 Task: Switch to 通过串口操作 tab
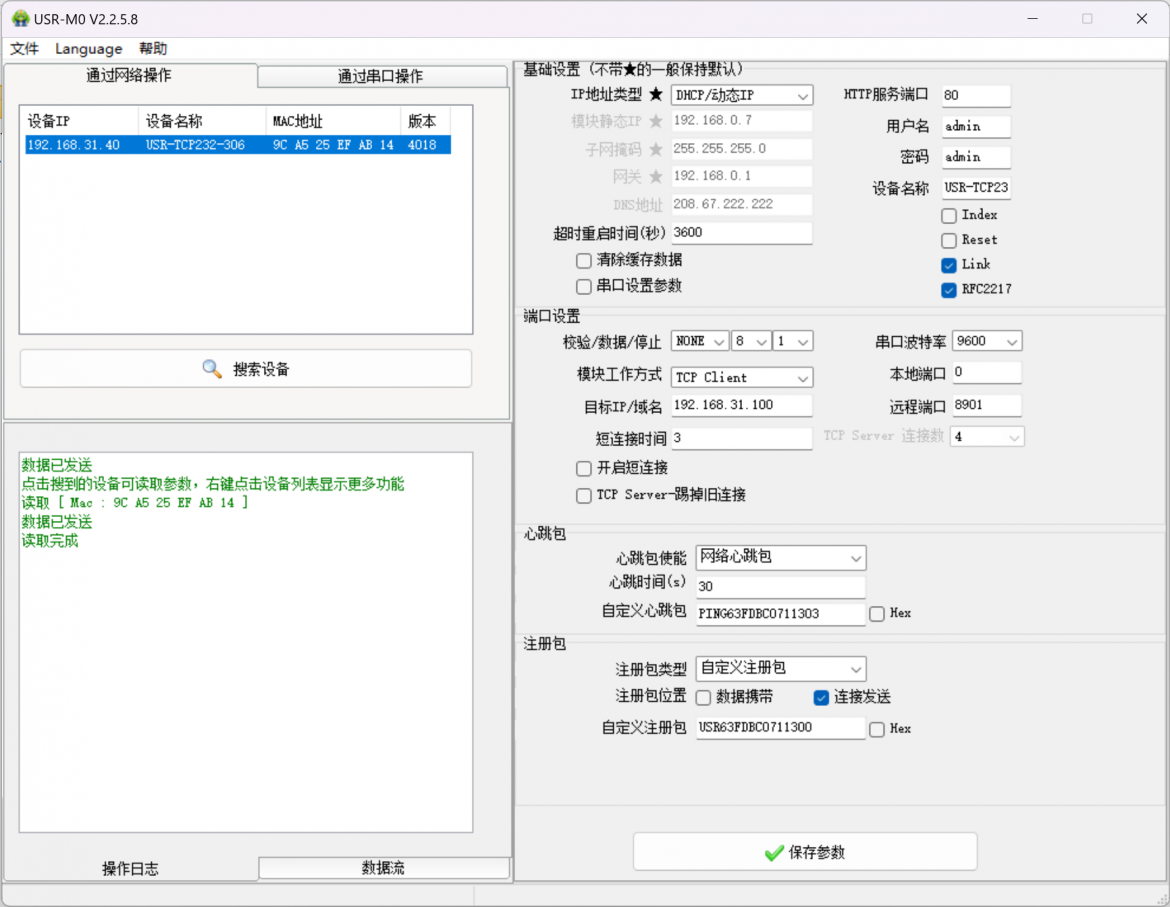click(x=381, y=76)
